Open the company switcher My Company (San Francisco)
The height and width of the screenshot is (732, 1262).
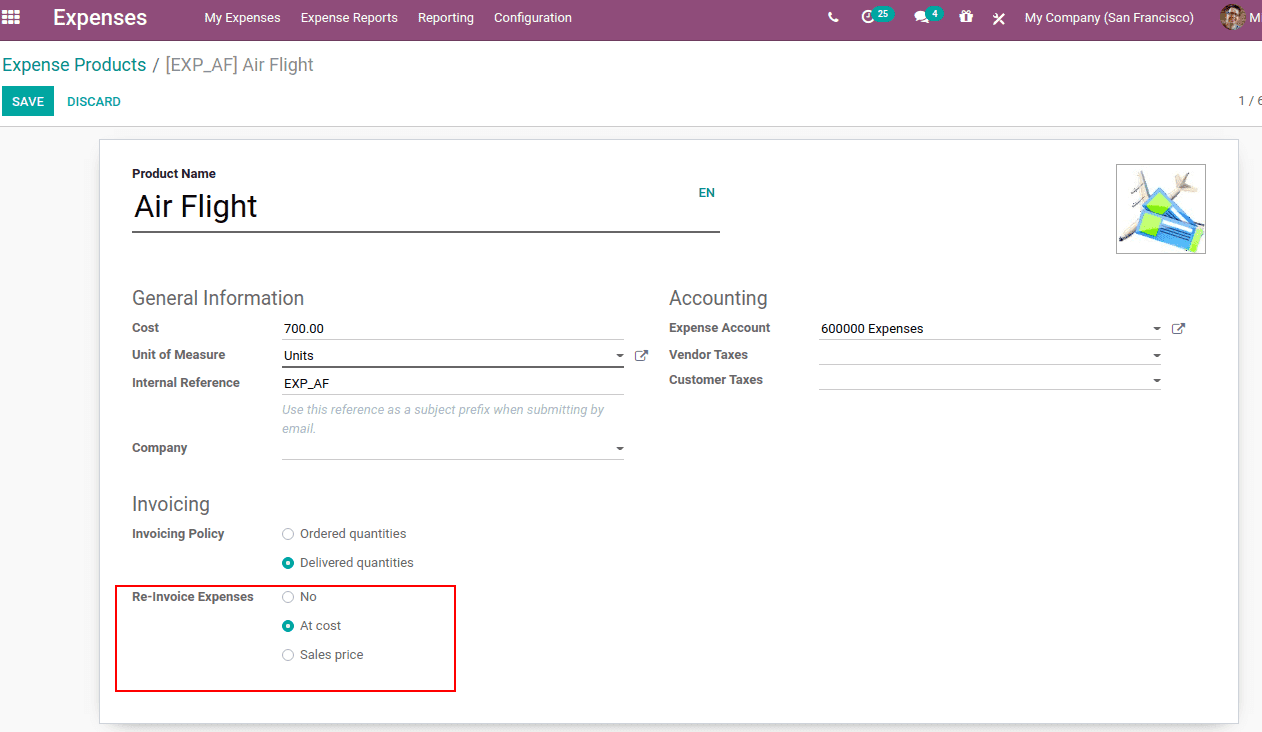1109,18
